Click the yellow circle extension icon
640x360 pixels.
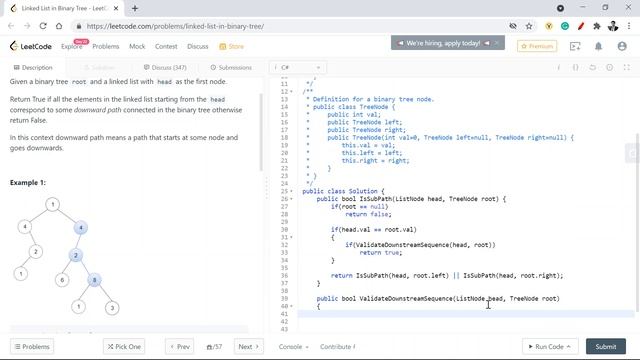(x=549, y=26)
